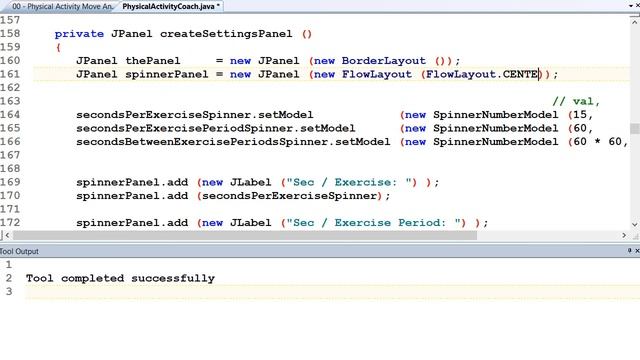Click the "// val," comment on line 163
This screenshot has width=640, height=360.
tap(576, 101)
